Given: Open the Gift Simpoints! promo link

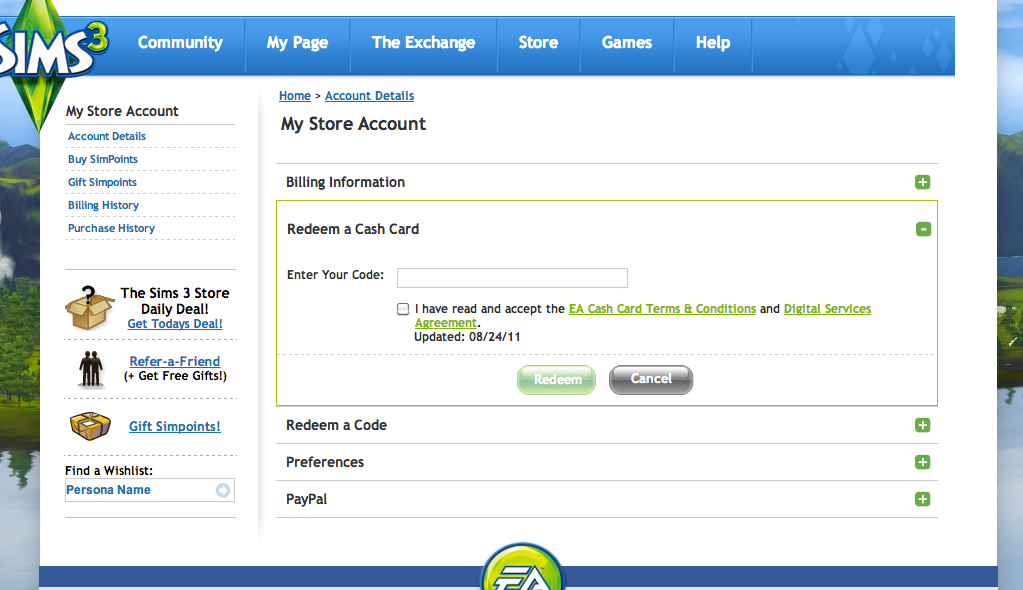Looking at the screenshot, I should [x=175, y=426].
